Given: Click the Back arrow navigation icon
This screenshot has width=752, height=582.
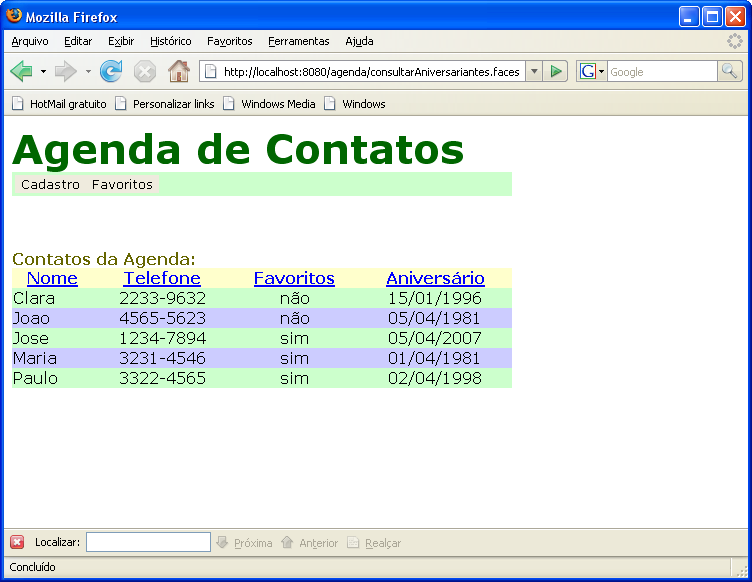Looking at the screenshot, I should (21, 71).
